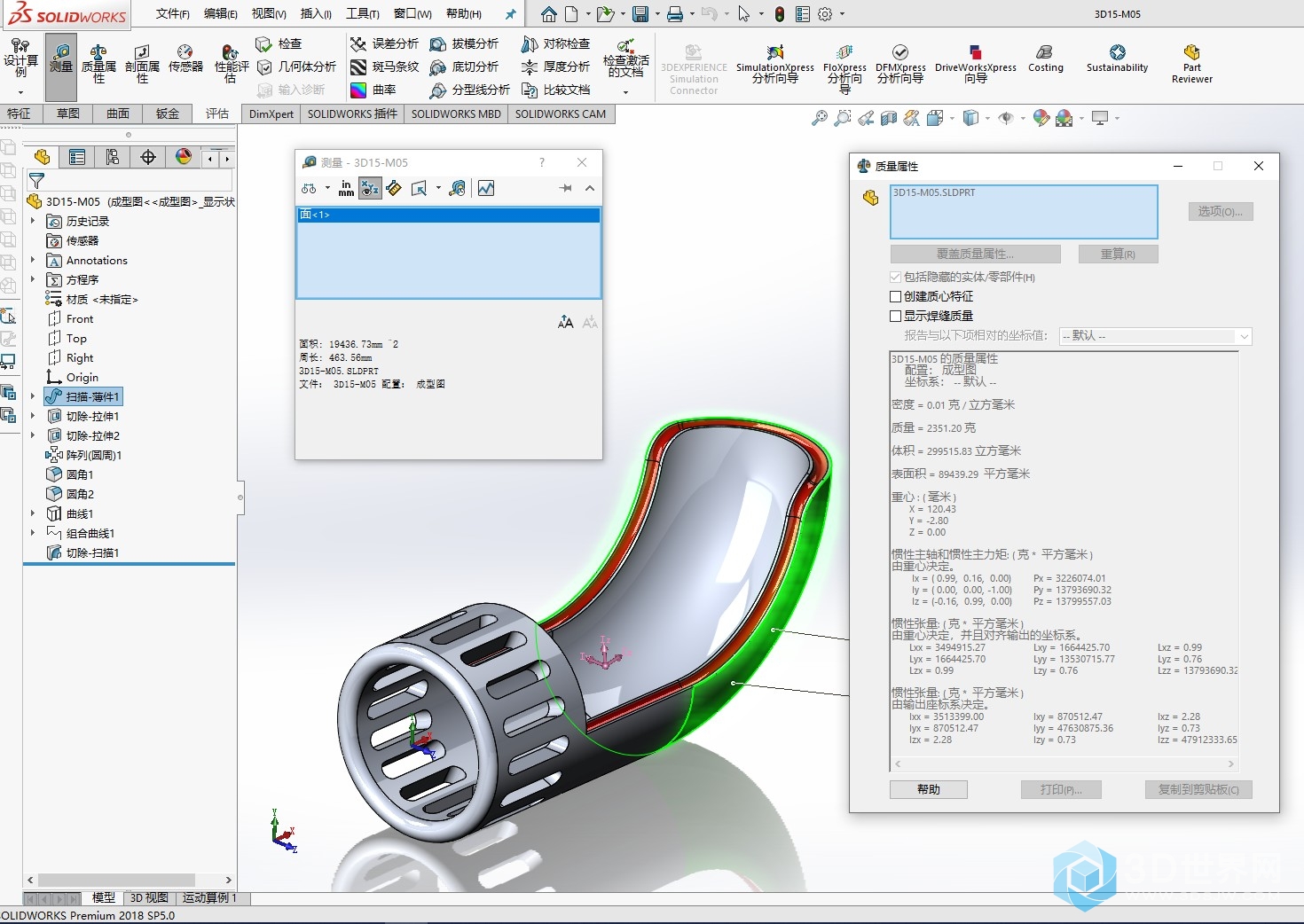Open Section Properties (剖面属性) tool

(142, 62)
